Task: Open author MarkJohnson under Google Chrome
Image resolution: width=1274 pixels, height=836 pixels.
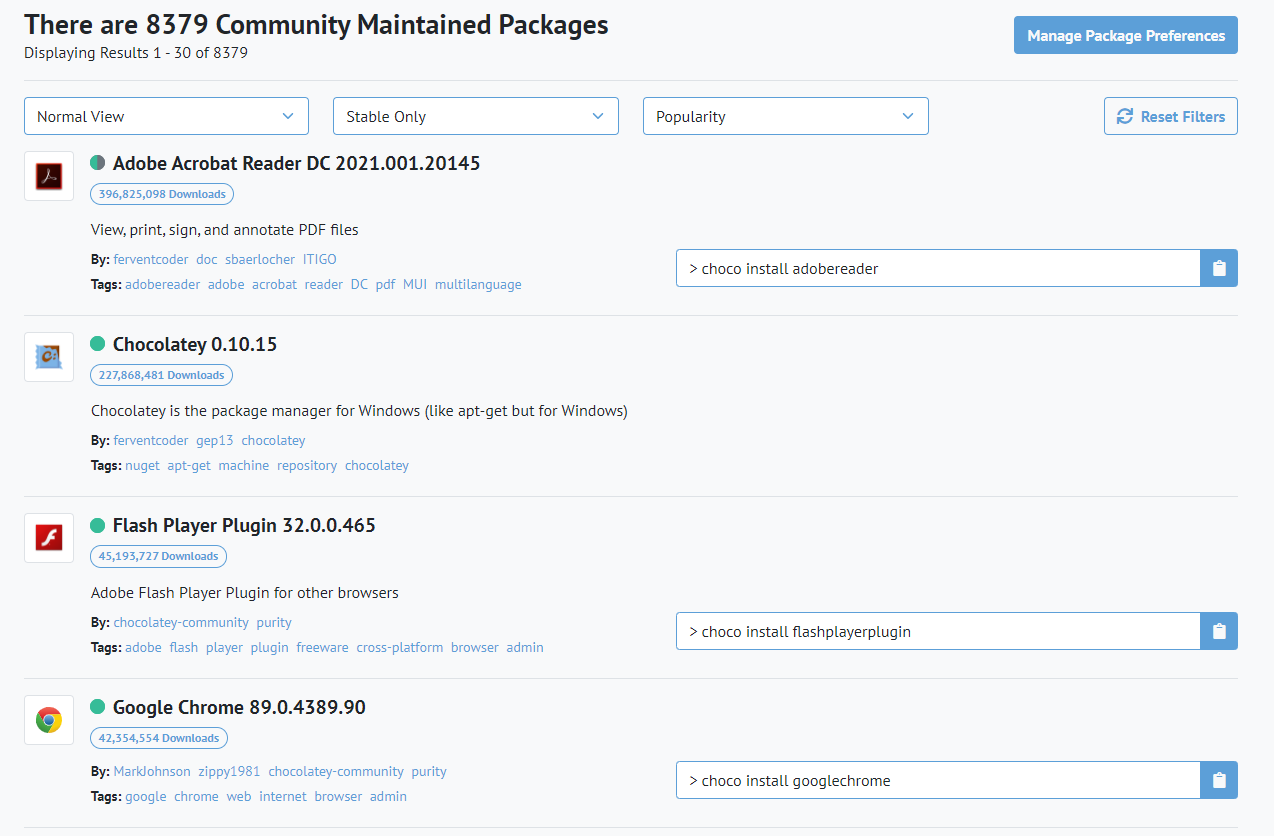Action: coord(152,771)
